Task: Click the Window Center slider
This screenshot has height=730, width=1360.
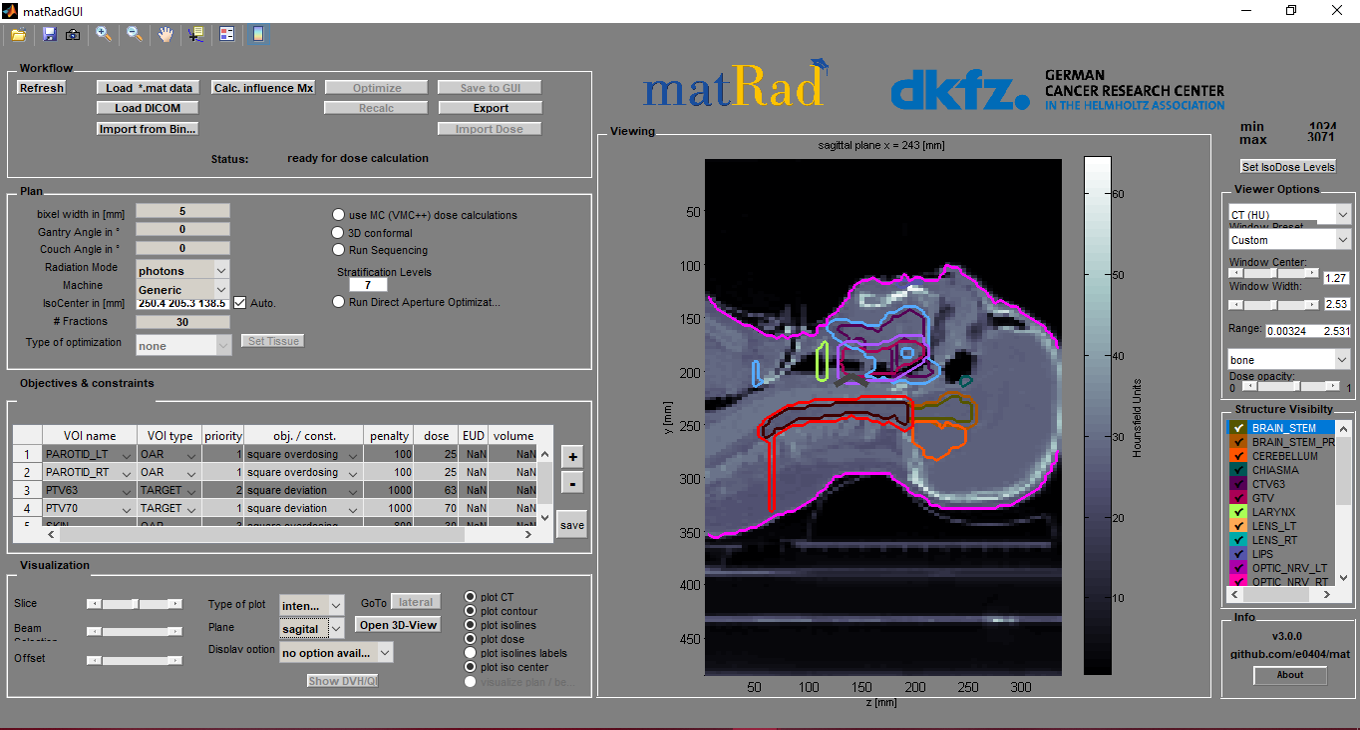Action: (1273, 272)
